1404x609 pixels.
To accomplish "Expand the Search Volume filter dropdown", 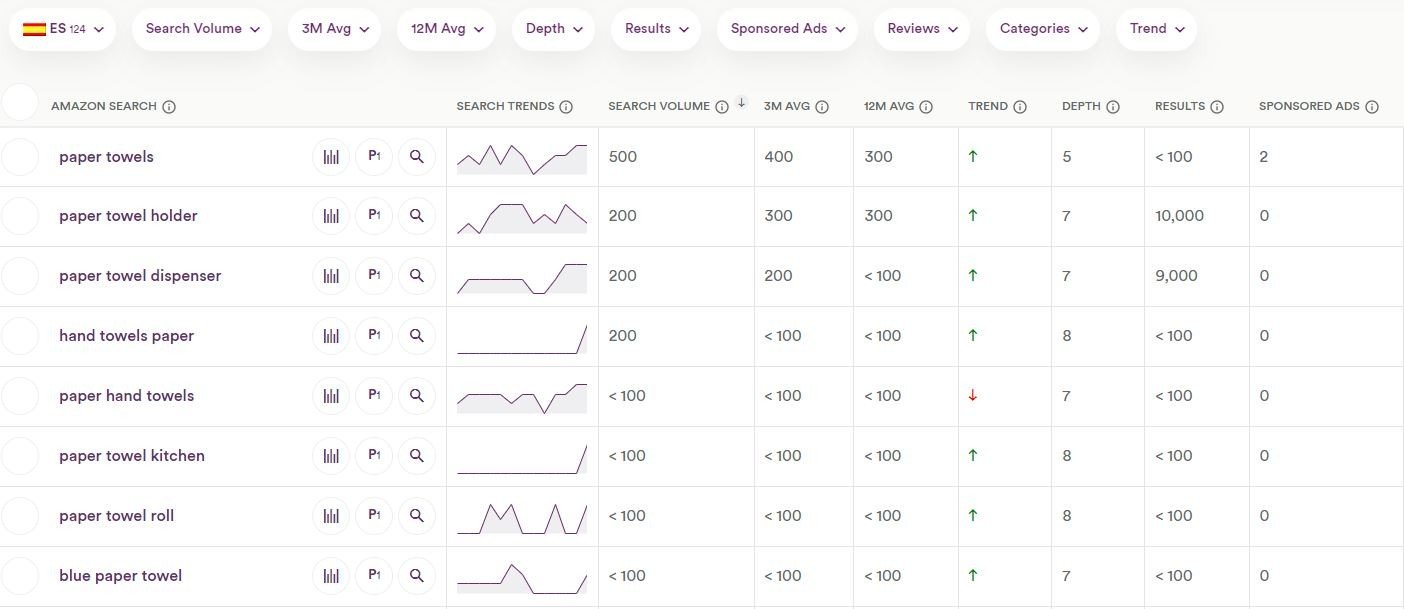I will [x=202, y=29].
